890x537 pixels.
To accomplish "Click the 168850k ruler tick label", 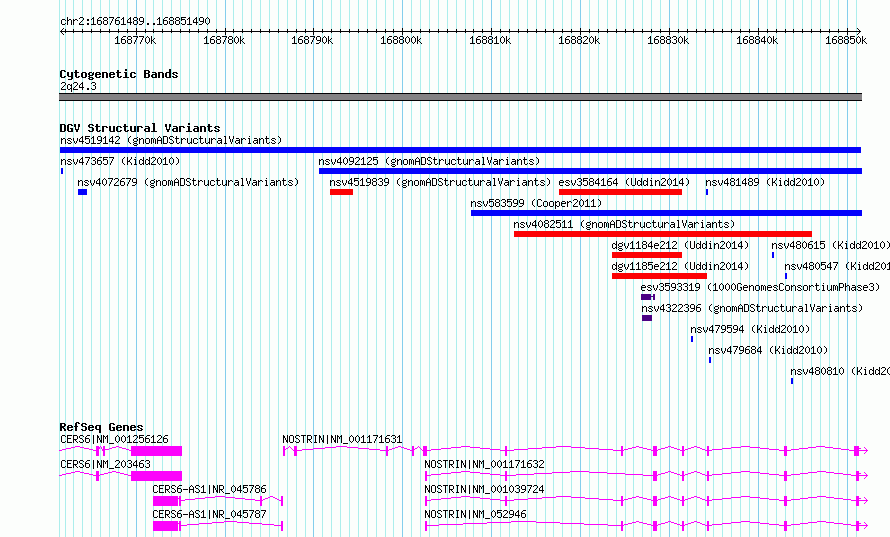I will [846, 40].
